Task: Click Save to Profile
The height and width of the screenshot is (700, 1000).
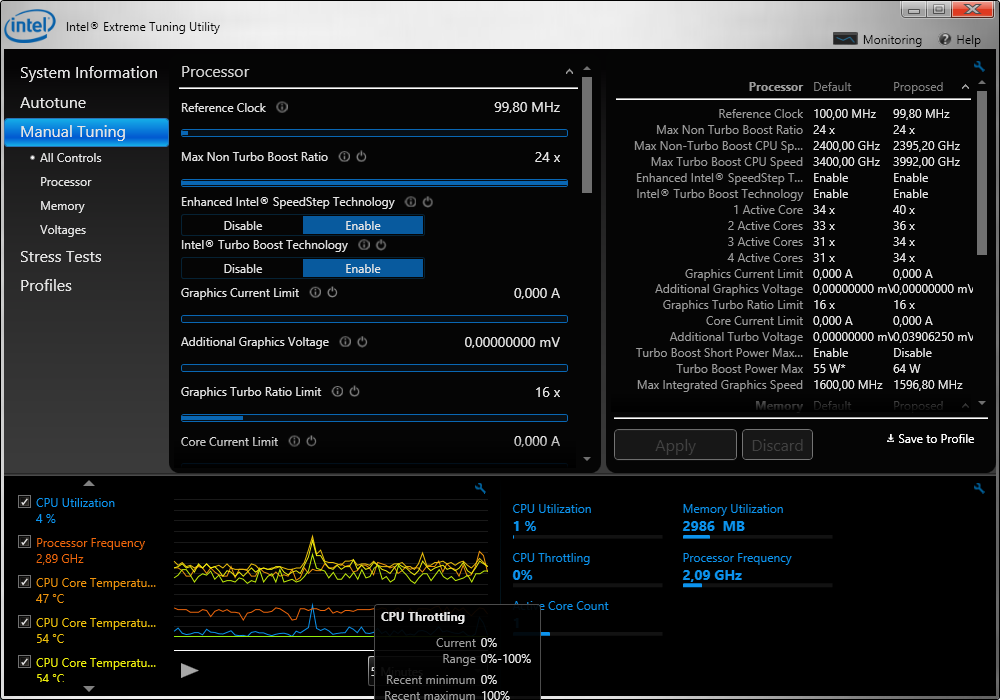Action: pos(930,439)
